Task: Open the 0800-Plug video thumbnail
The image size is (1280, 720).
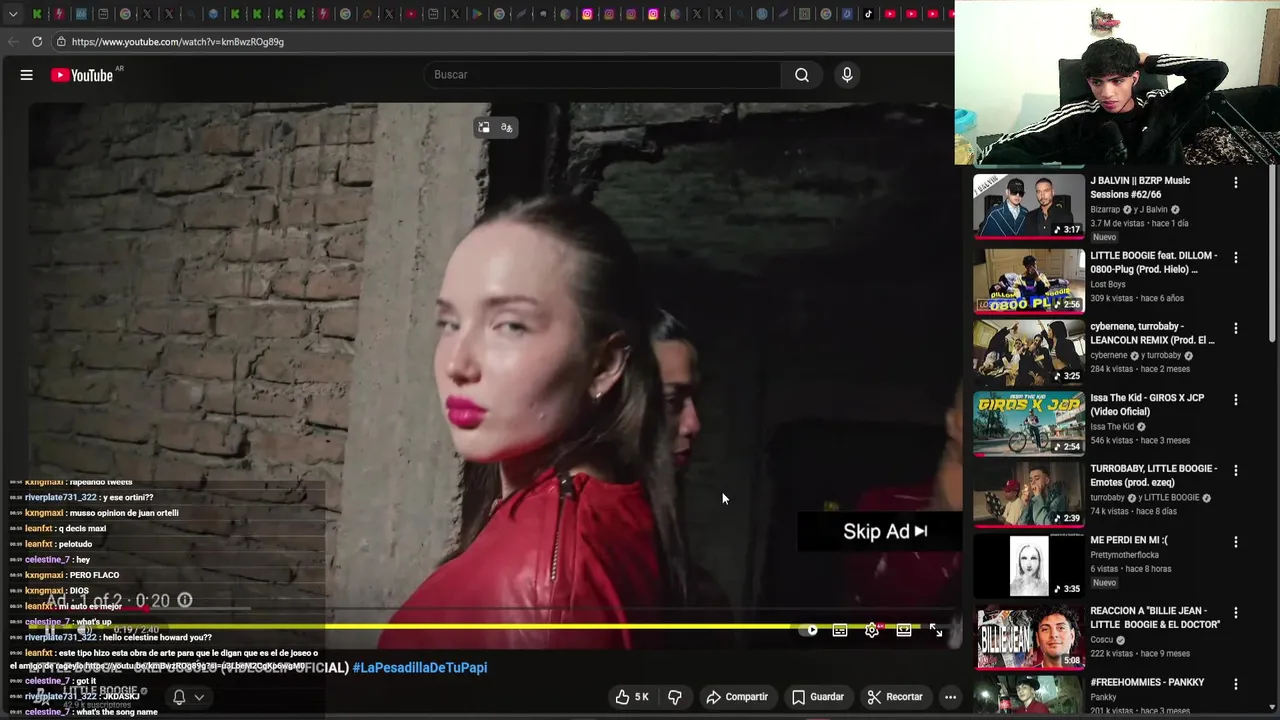Action: (1029, 280)
